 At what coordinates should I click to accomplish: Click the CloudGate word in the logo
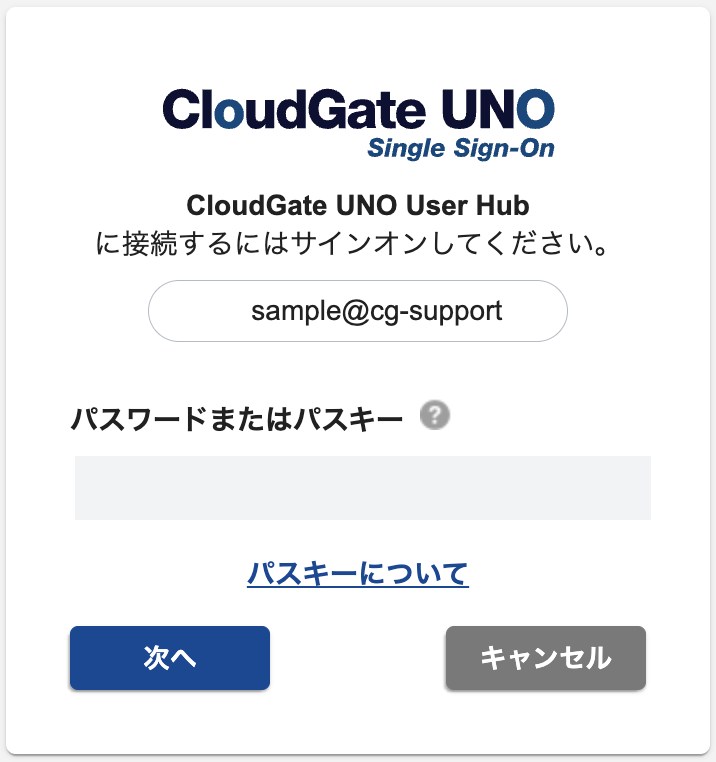(294, 109)
